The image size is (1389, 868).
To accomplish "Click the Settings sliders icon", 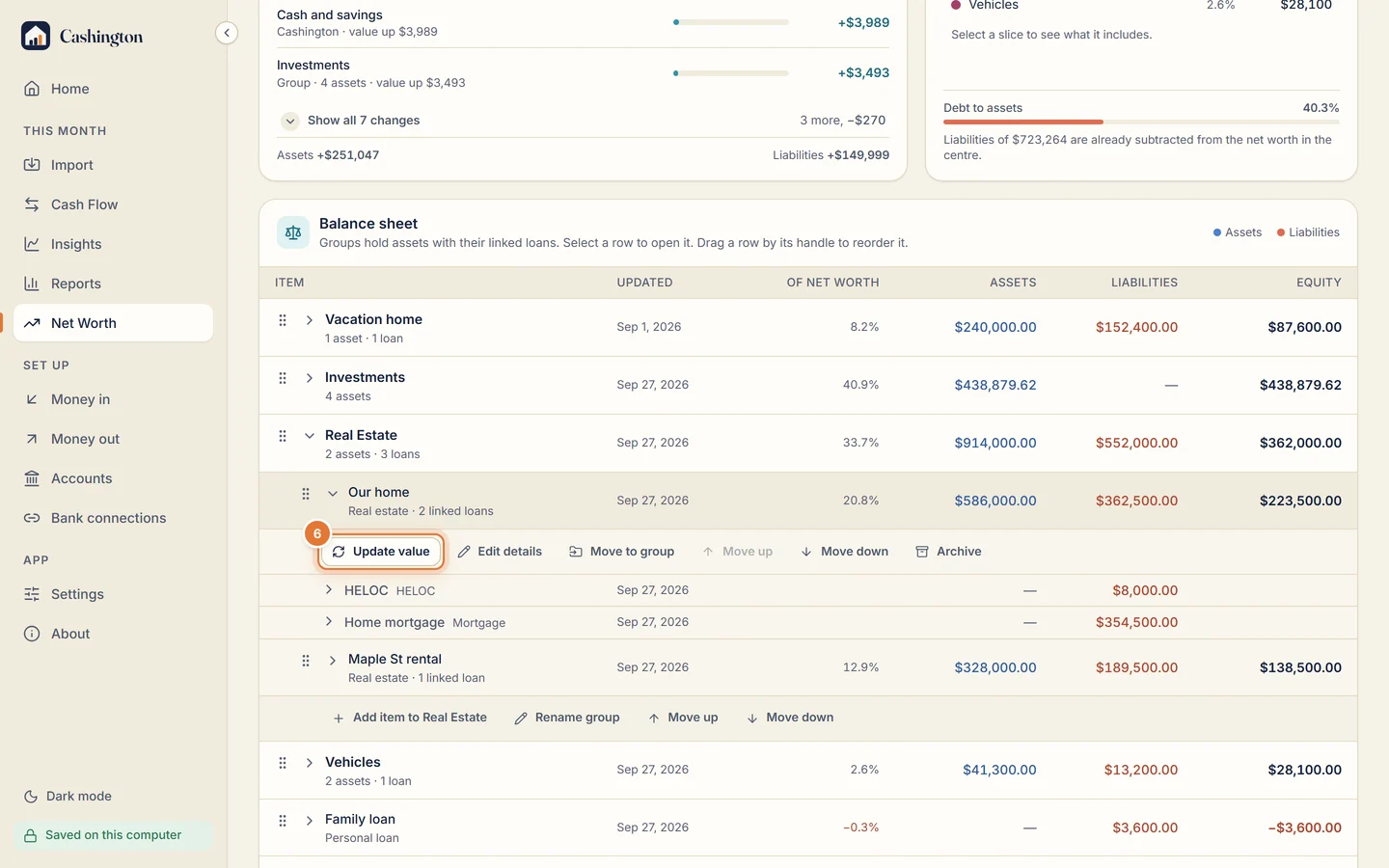I will click(32, 594).
